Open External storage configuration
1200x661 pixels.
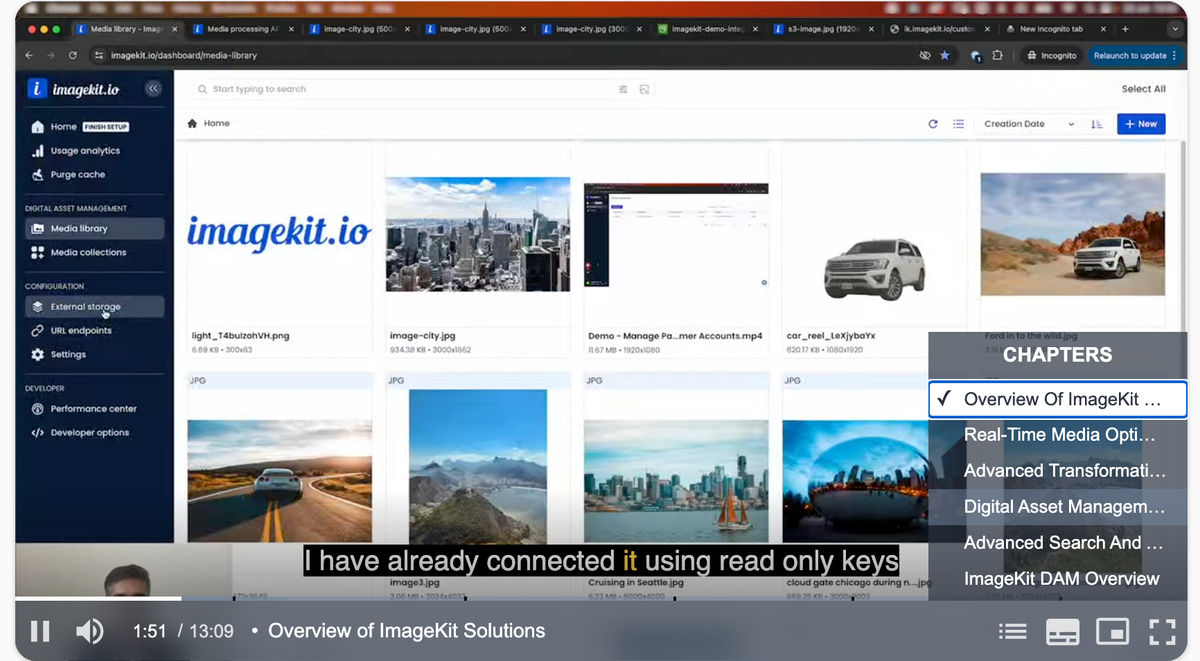tap(86, 307)
